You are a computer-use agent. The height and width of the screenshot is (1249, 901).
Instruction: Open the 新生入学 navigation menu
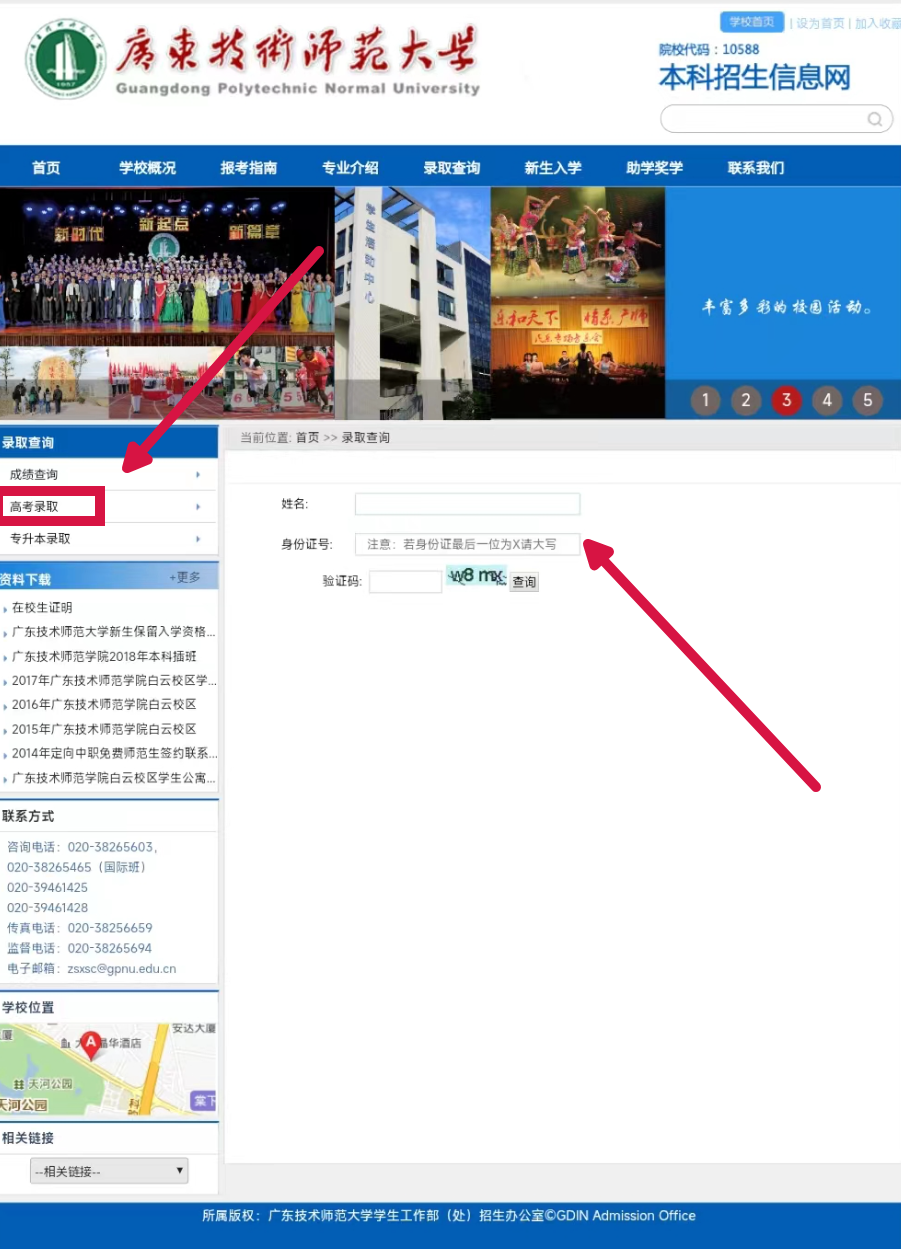pos(552,168)
